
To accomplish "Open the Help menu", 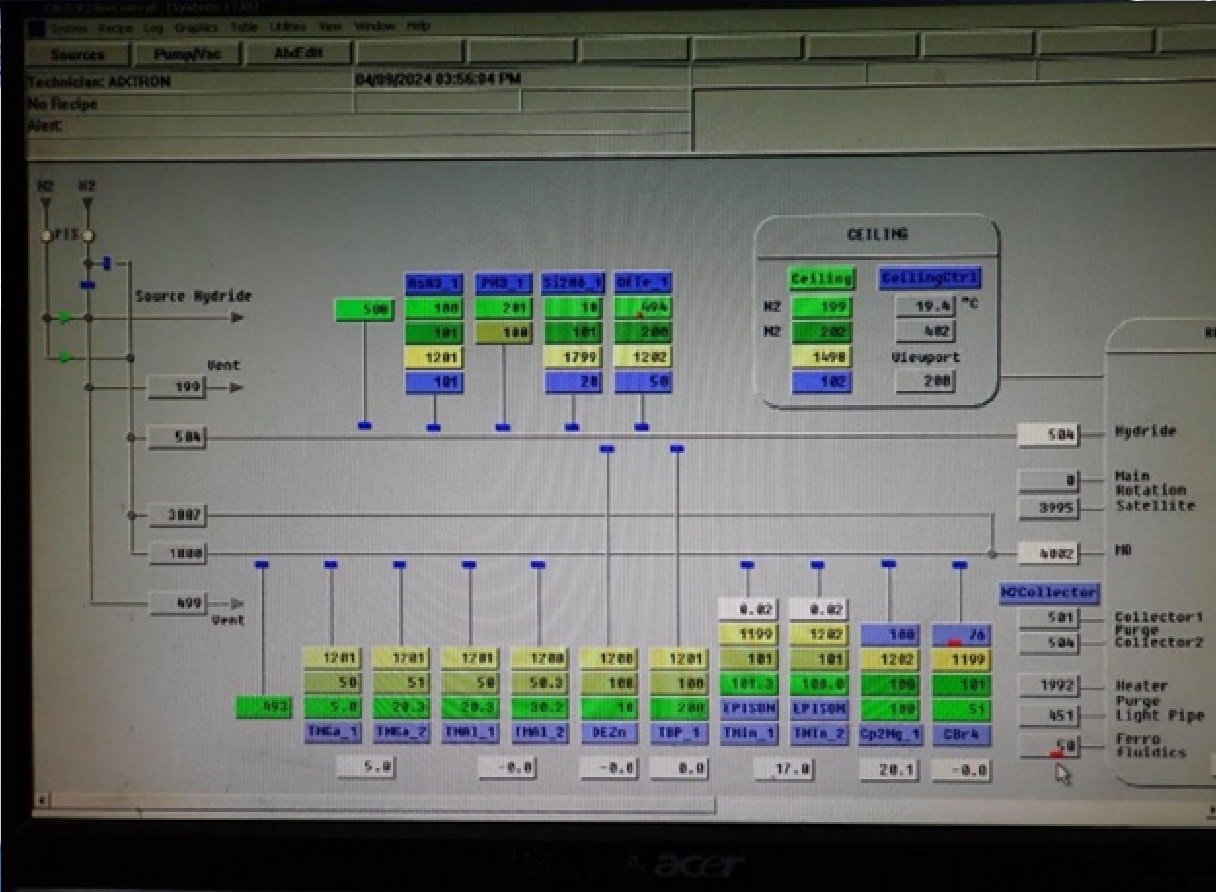I will (x=417, y=26).
